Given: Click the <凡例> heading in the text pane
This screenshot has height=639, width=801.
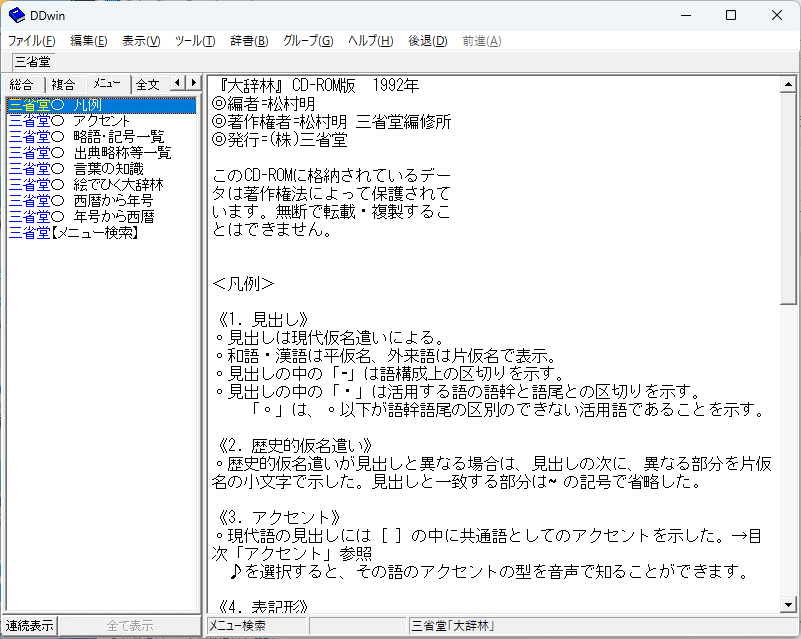Looking at the screenshot, I should click(x=243, y=283).
